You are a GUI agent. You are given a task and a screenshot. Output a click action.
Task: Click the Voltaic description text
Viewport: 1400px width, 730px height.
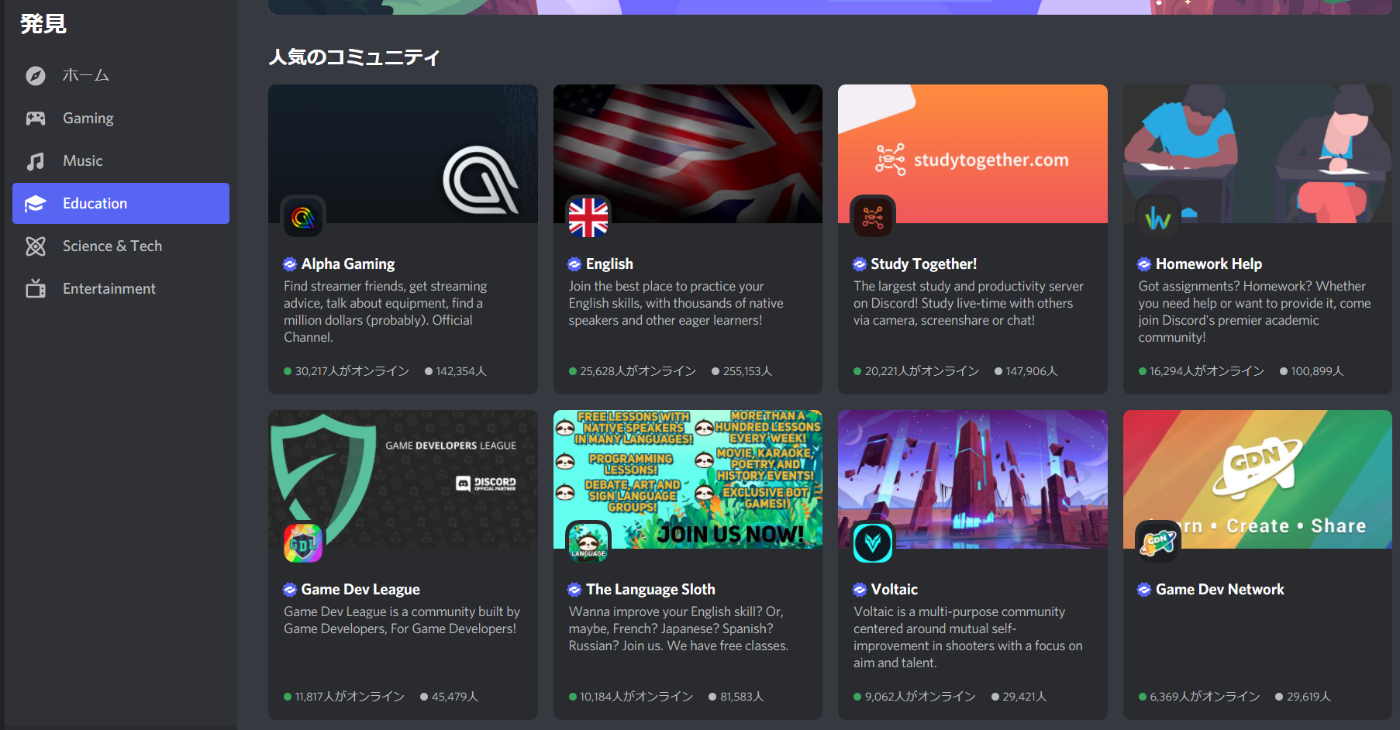click(968, 637)
